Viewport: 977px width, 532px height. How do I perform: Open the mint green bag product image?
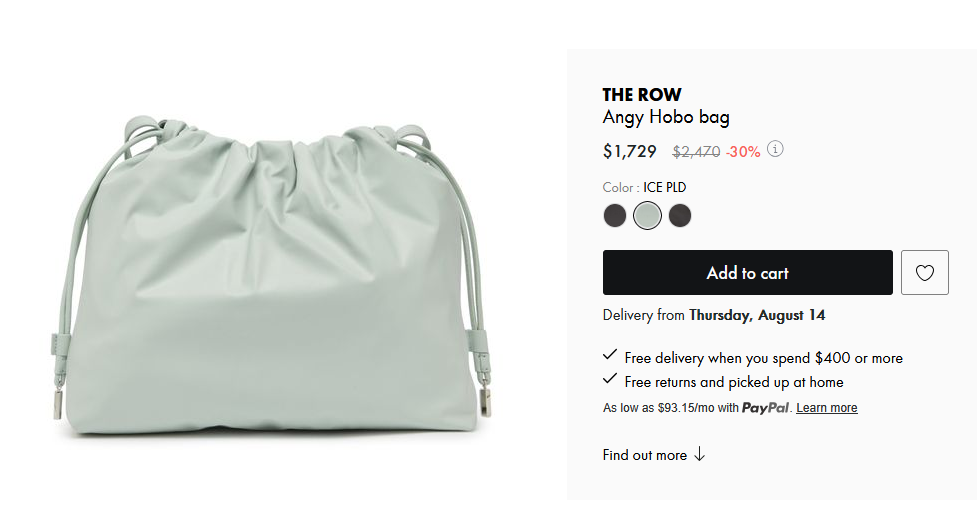point(272,274)
